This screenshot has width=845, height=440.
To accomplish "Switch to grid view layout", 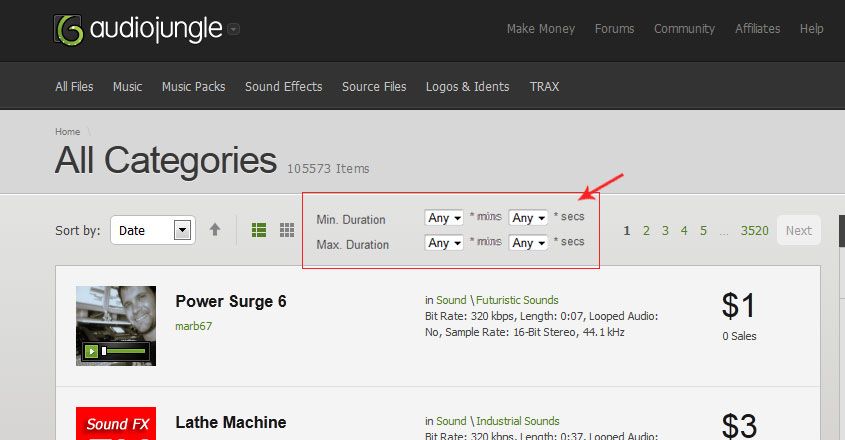I will click(x=287, y=230).
